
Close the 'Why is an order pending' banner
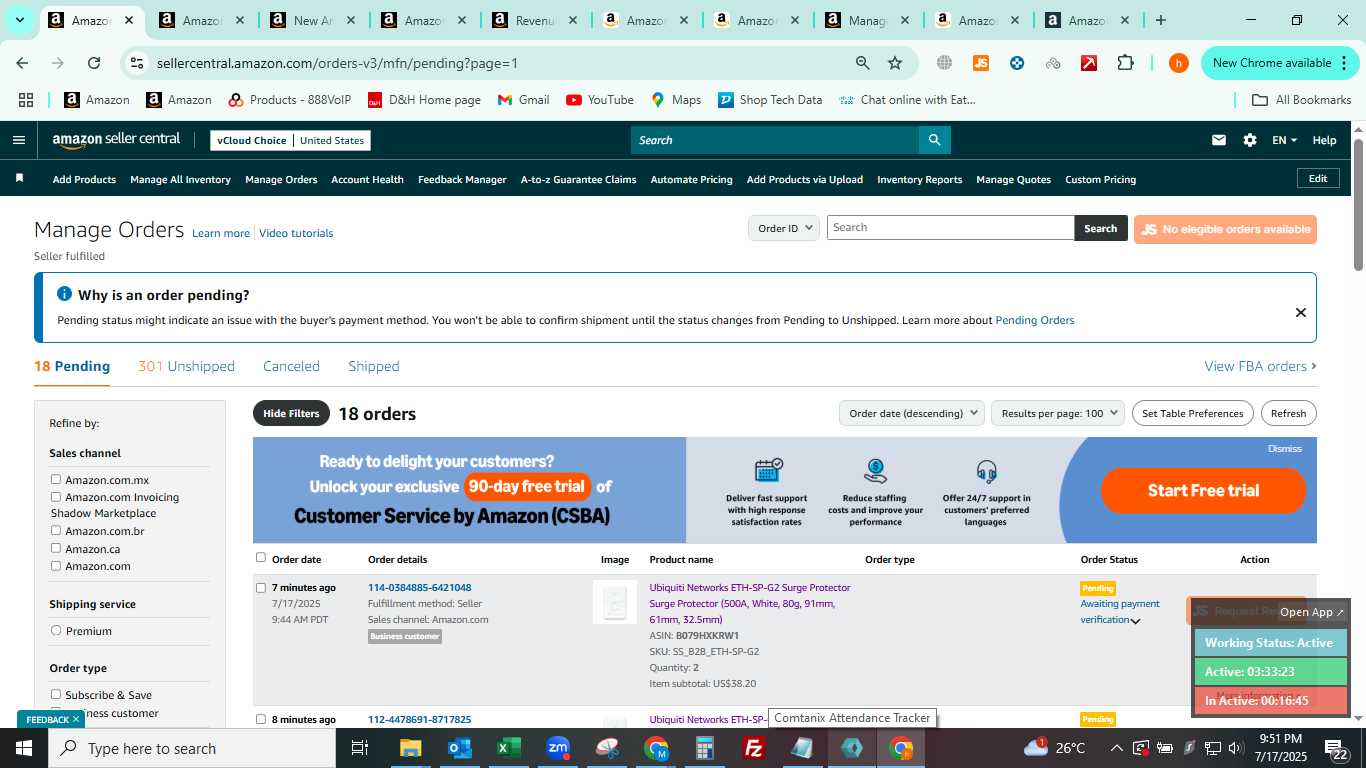click(1300, 312)
